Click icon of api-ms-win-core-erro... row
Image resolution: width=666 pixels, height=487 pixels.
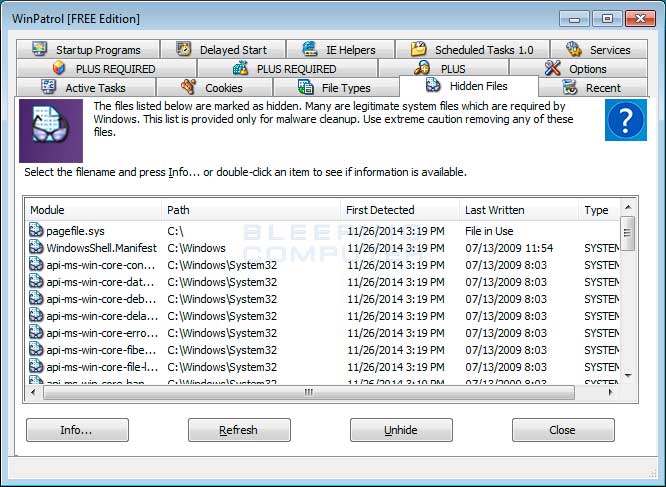pos(36,332)
